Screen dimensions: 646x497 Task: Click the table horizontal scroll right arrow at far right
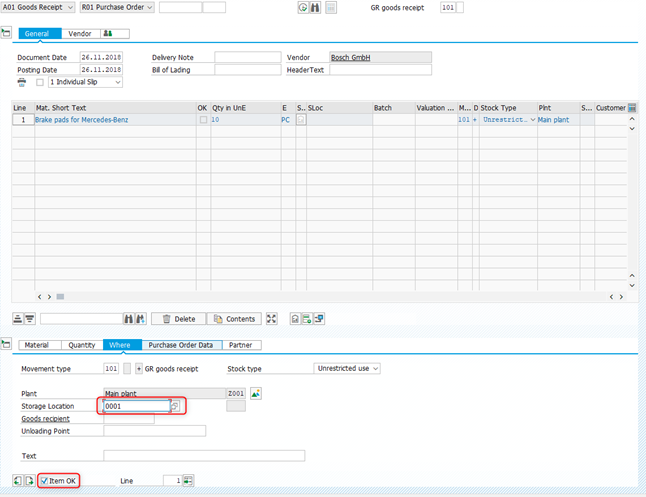pyautogui.click(x=621, y=297)
